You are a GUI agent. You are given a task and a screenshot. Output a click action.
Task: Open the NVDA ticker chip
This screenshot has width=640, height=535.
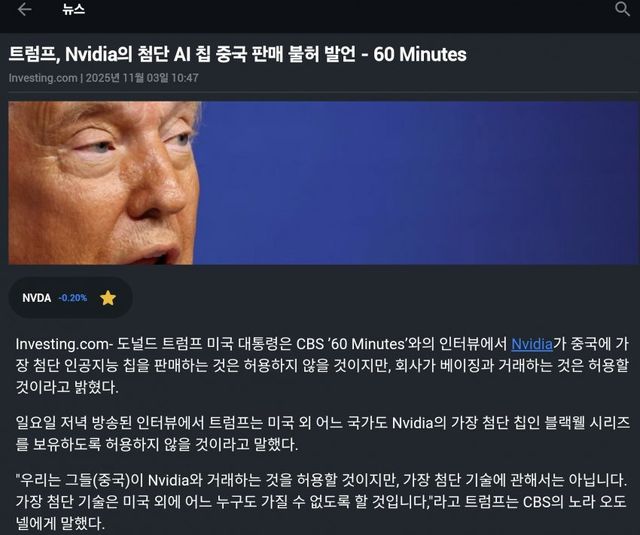[x=70, y=298]
